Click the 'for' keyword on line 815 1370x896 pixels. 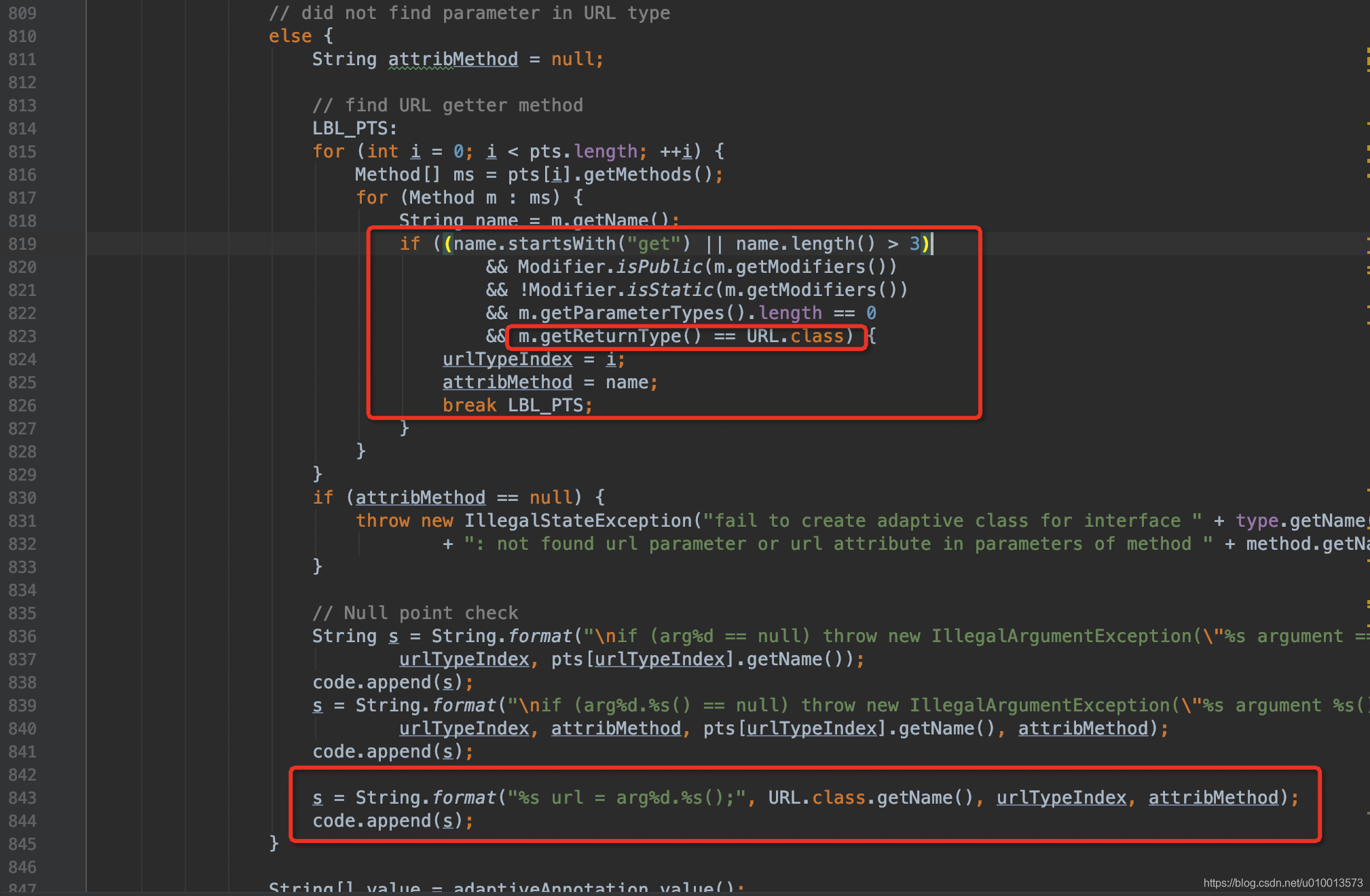(x=329, y=151)
